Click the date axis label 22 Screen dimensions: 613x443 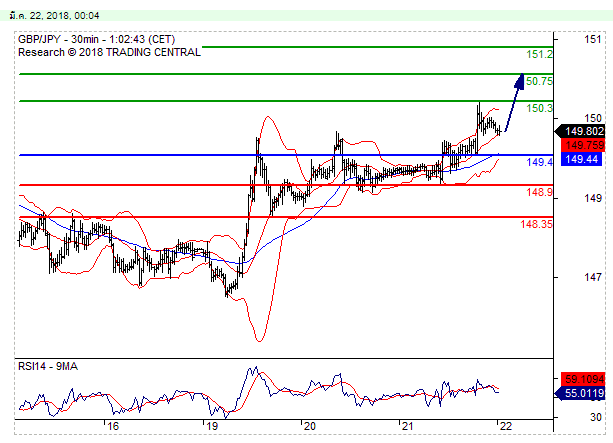pos(505,426)
